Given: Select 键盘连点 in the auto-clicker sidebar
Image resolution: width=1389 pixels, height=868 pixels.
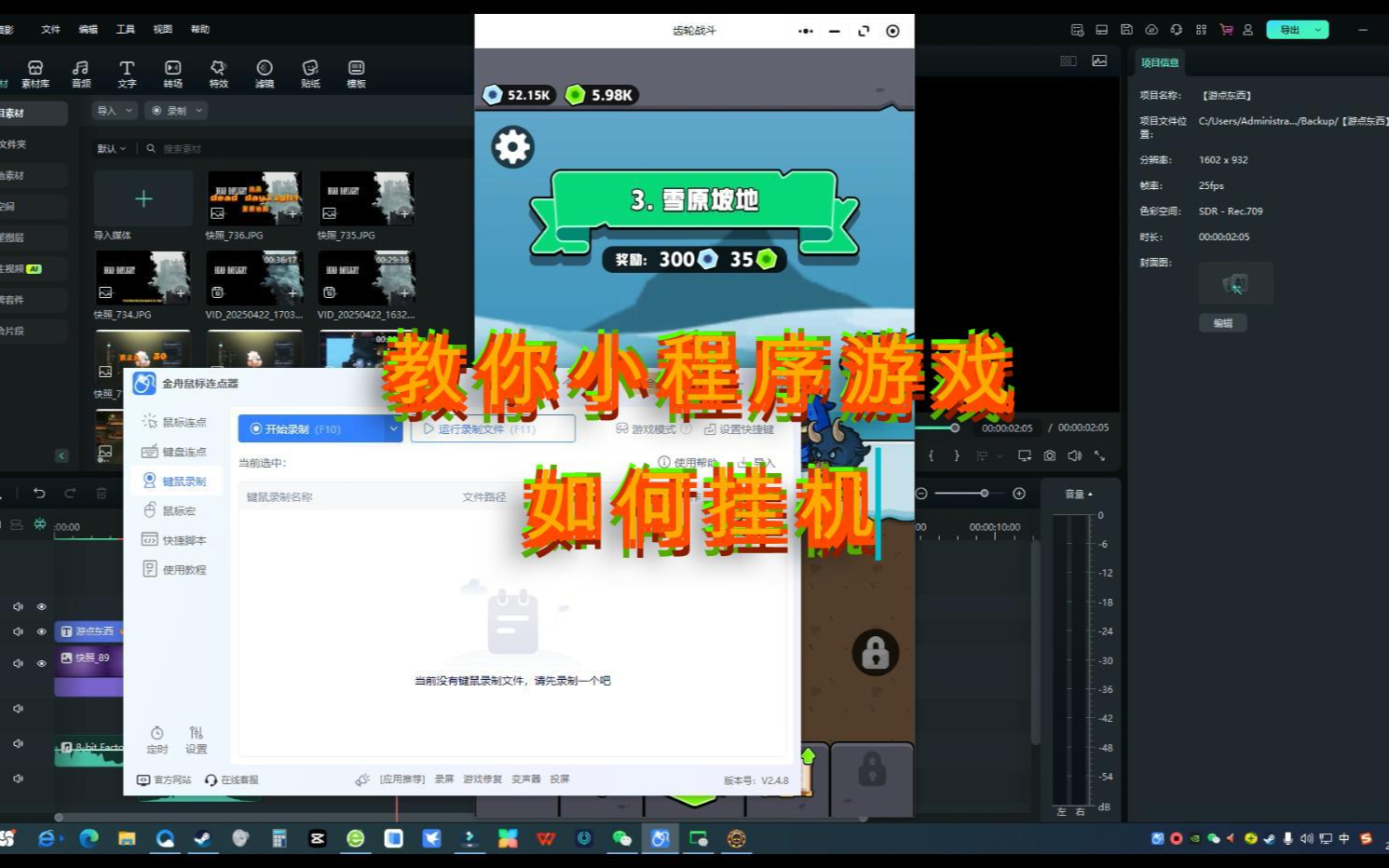Looking at the screenshot, I should (174, 452).
